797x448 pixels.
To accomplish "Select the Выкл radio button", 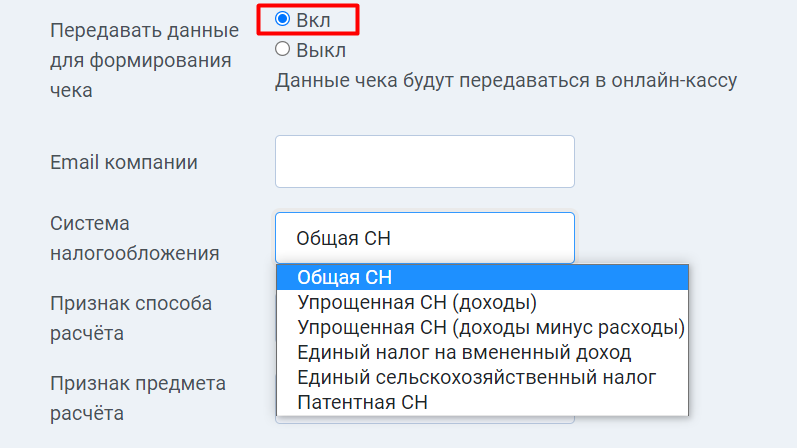I will (283, 49).
